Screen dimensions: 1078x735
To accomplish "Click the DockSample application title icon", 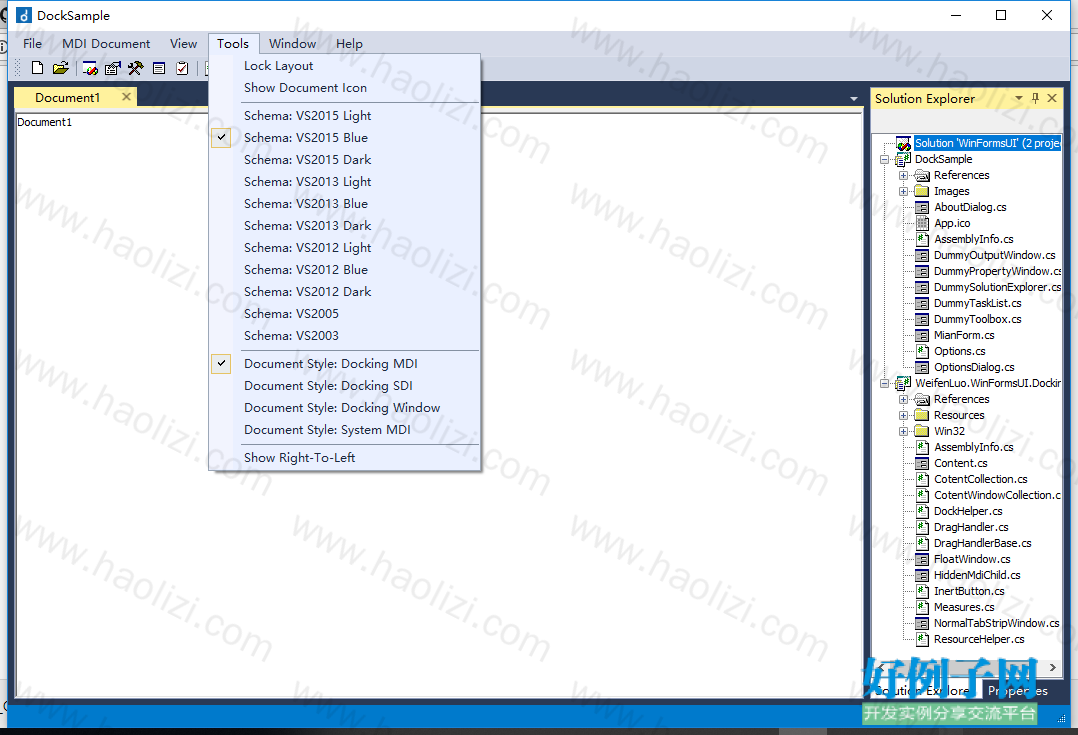I will tap(24, 15).
